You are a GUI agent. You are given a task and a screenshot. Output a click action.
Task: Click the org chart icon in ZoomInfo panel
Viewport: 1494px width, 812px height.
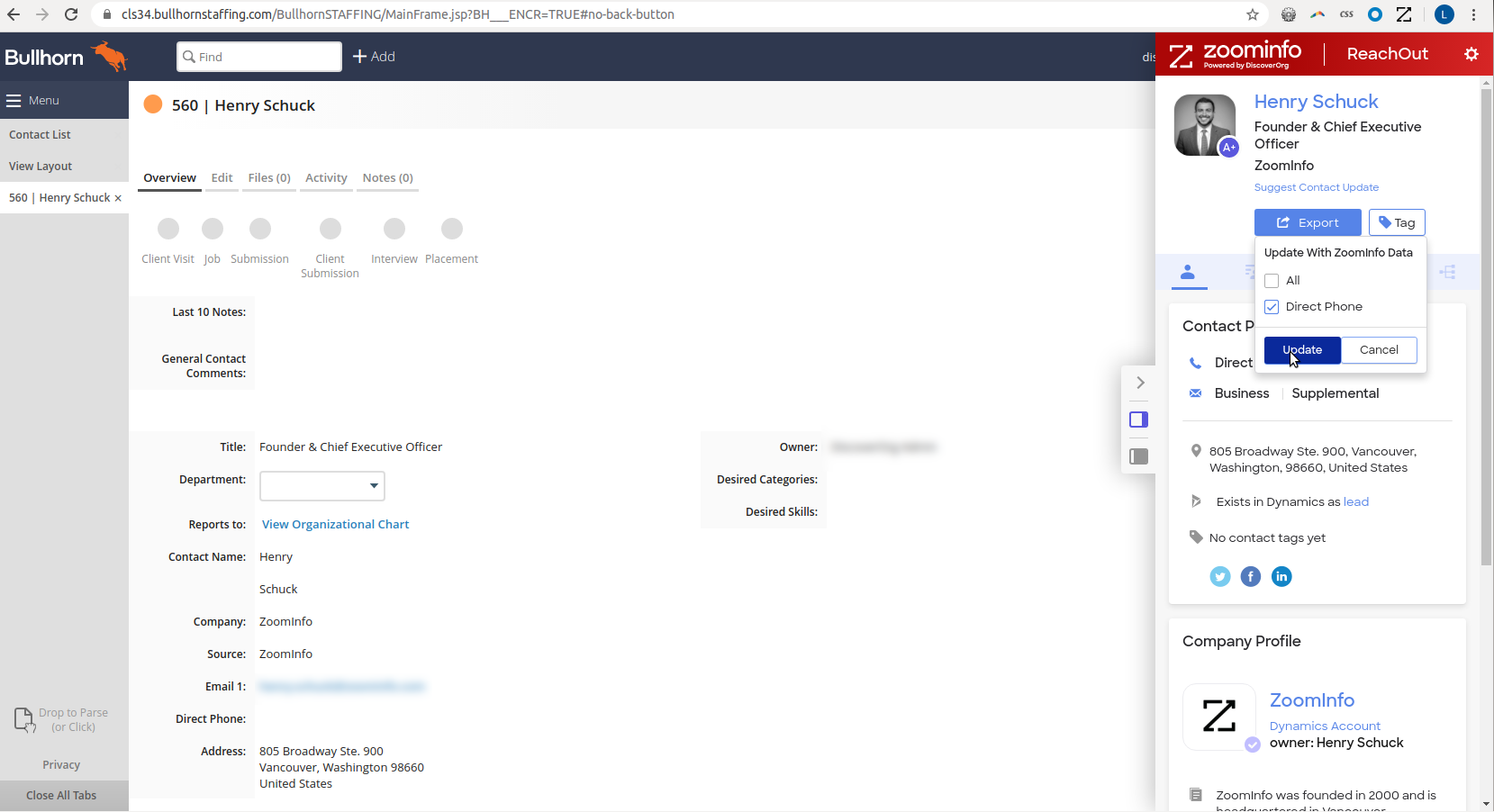[1447, 272]
